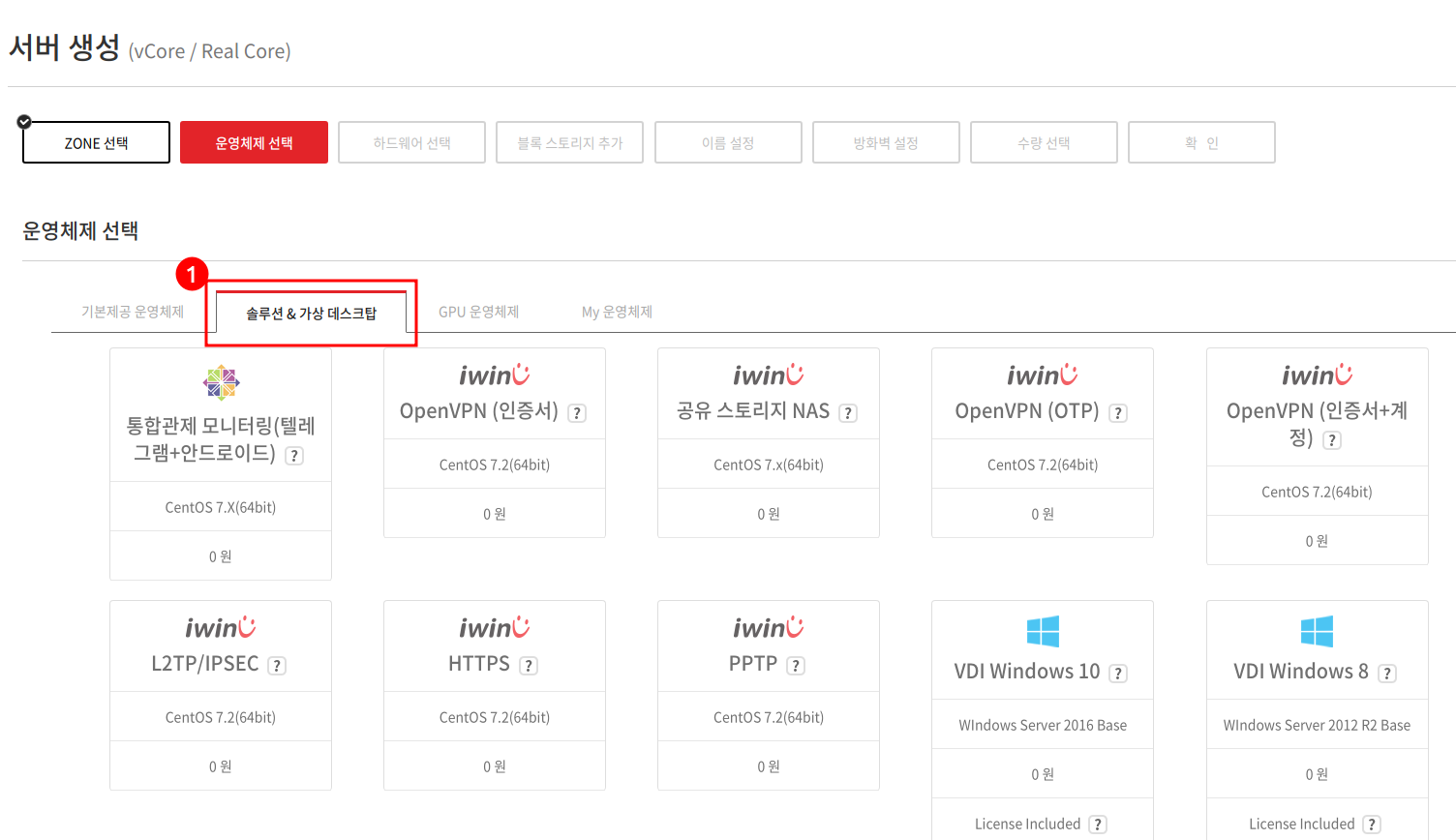Click the iwinv logo on the L2TP/IPSEC card
The height and width of the screenshot is (840, 1456).
[x=221, y=627]
